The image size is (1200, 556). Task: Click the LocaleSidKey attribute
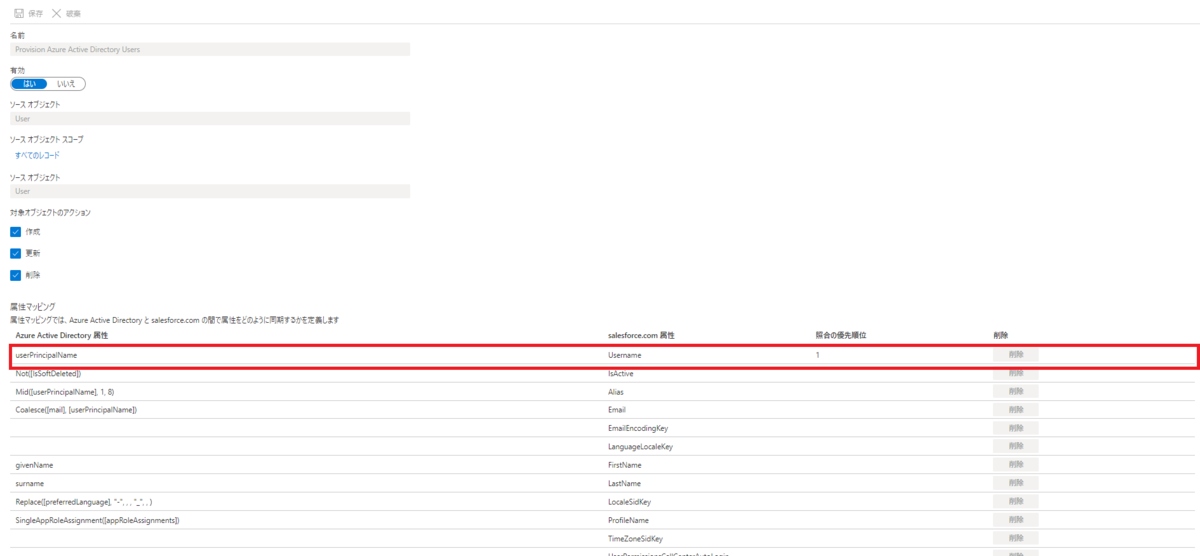click(x=629, y=501)
